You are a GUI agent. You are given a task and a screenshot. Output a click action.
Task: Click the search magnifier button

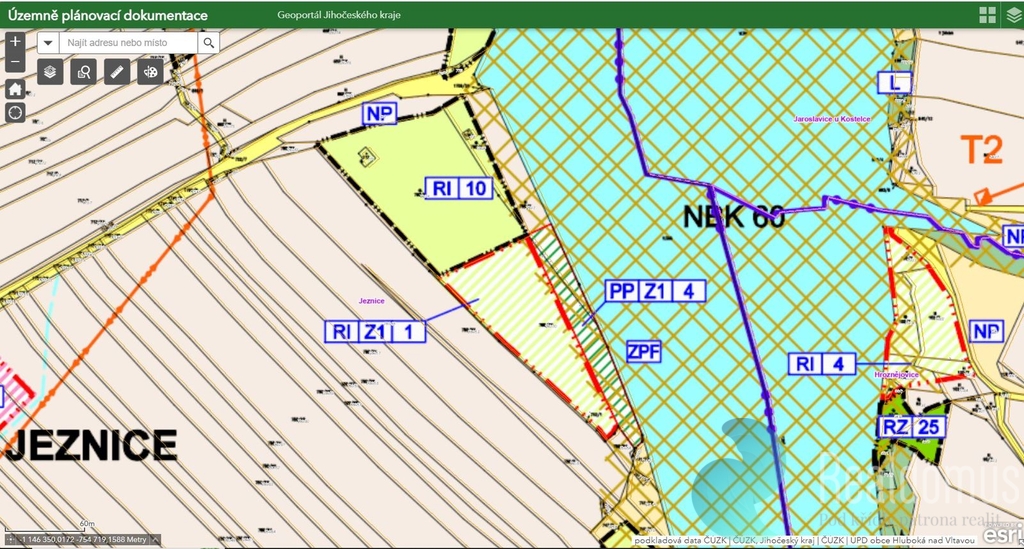pyautogui.click(x=209, y=43)
